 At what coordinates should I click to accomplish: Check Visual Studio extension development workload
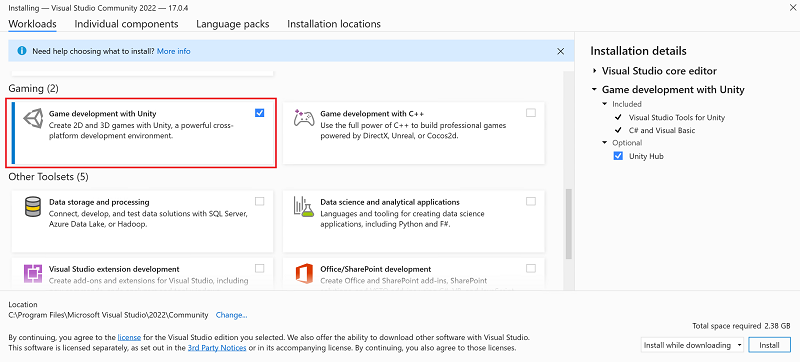coord(260,268)
